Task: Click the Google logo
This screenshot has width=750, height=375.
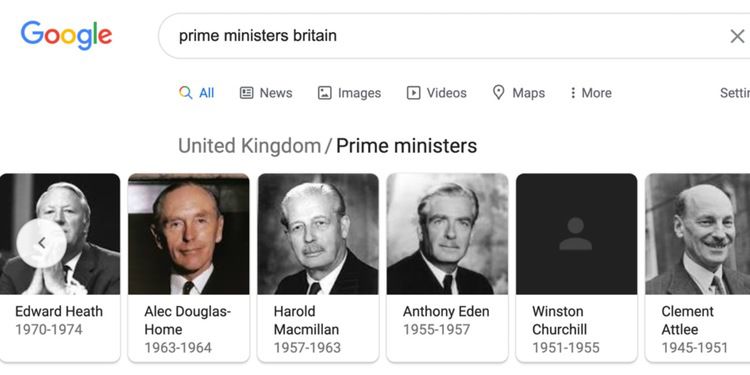Action: pyautogui.click(x=66, y=35)
